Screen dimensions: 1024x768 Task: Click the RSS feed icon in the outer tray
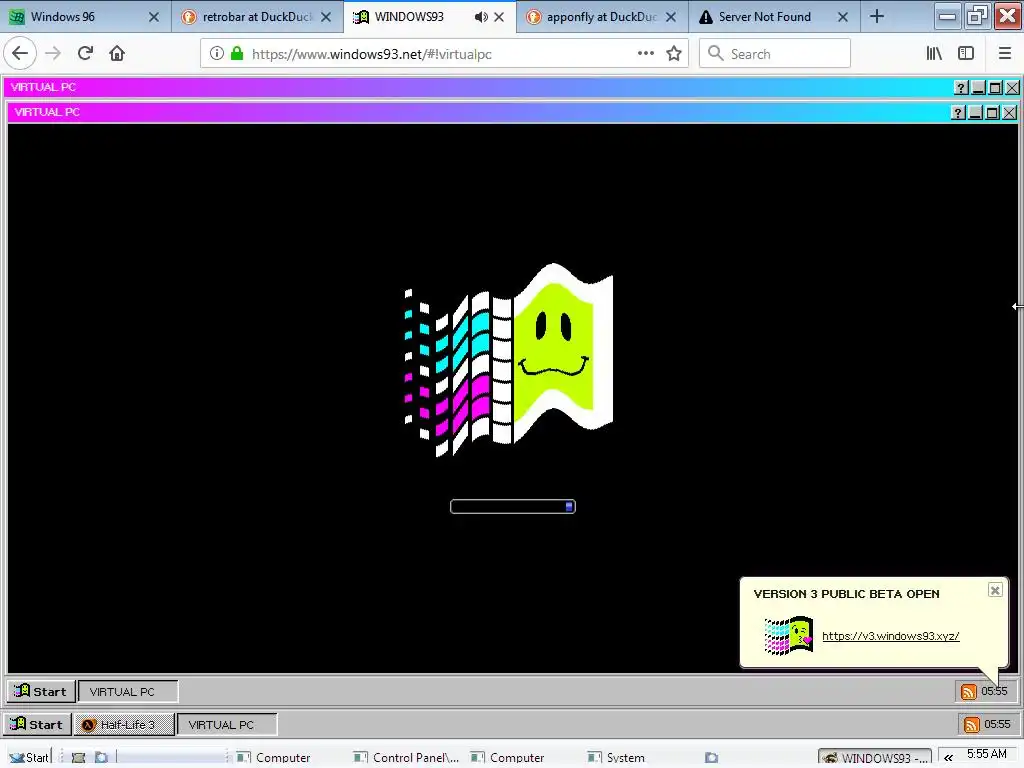tap(972, 724)
